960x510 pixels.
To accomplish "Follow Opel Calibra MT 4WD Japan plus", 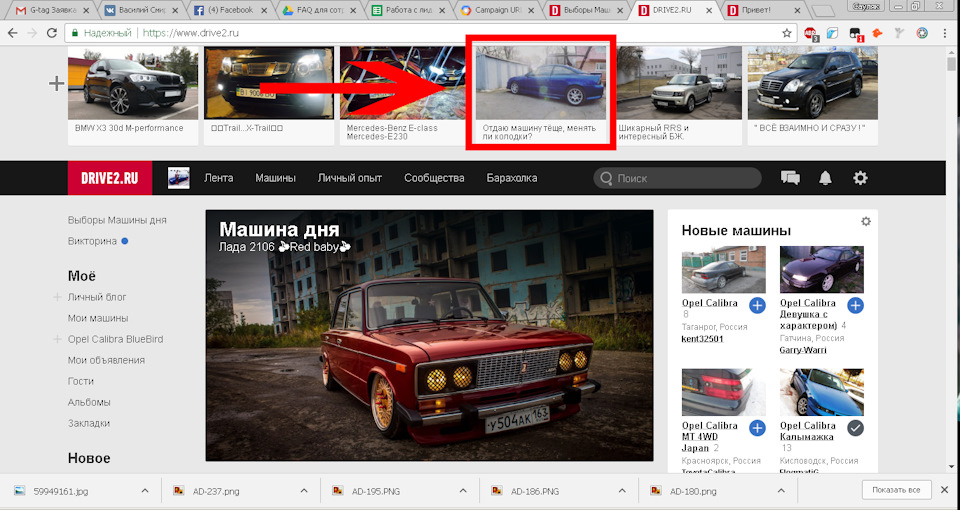I will click(x=757, y=428).
